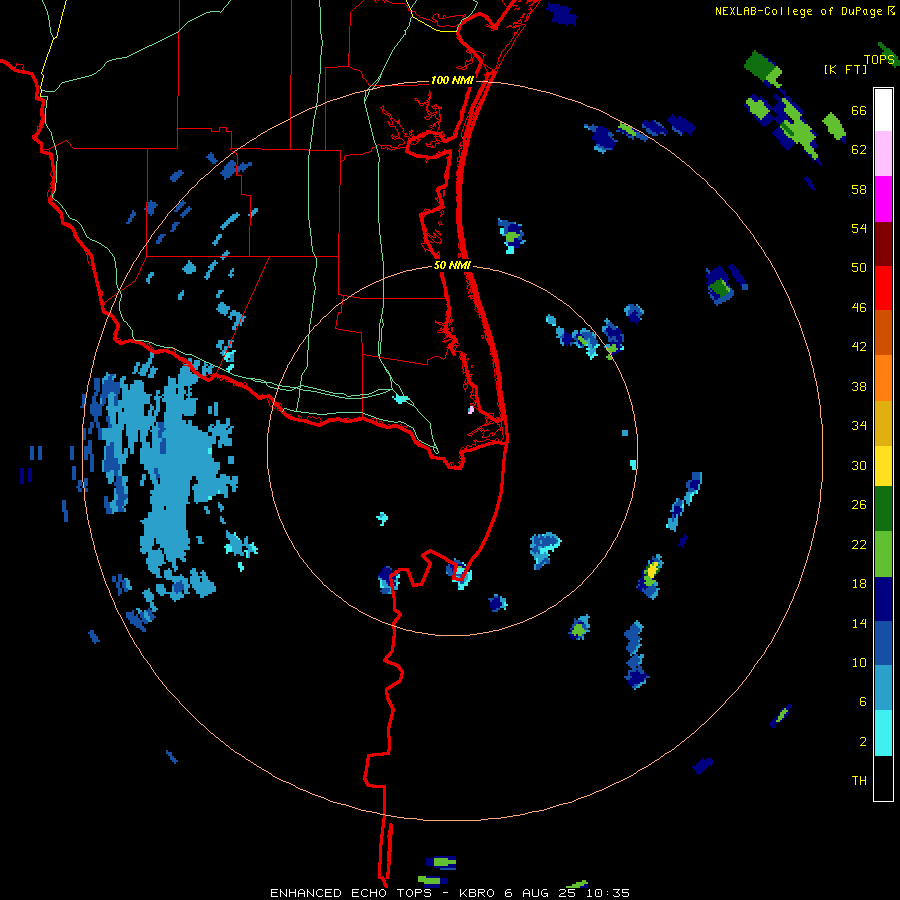The image size is (900, 900).
Task: Click the 6 AUG 25 date text
Action: click(542, 893)
